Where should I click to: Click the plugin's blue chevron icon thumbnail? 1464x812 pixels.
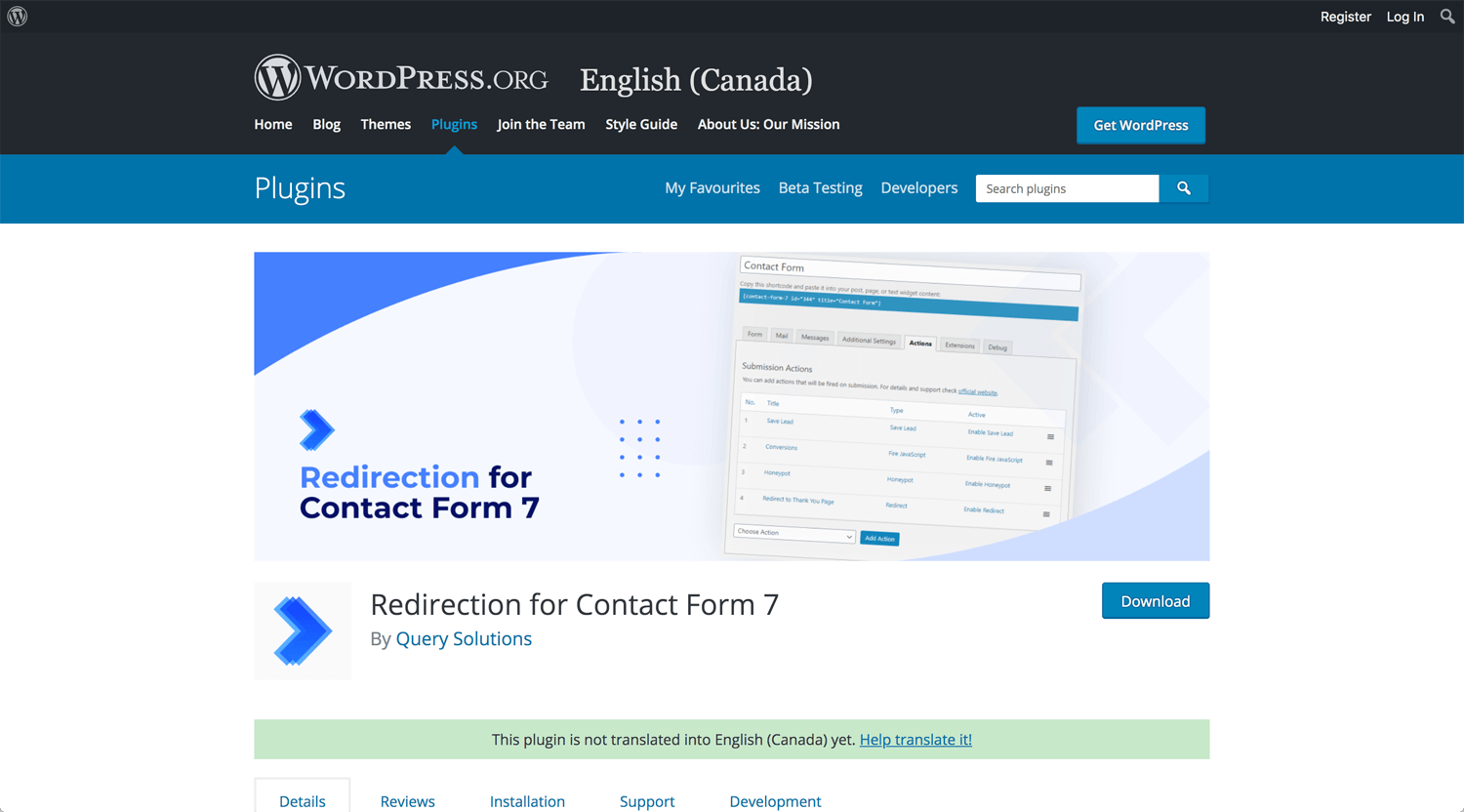coord(303,631)
